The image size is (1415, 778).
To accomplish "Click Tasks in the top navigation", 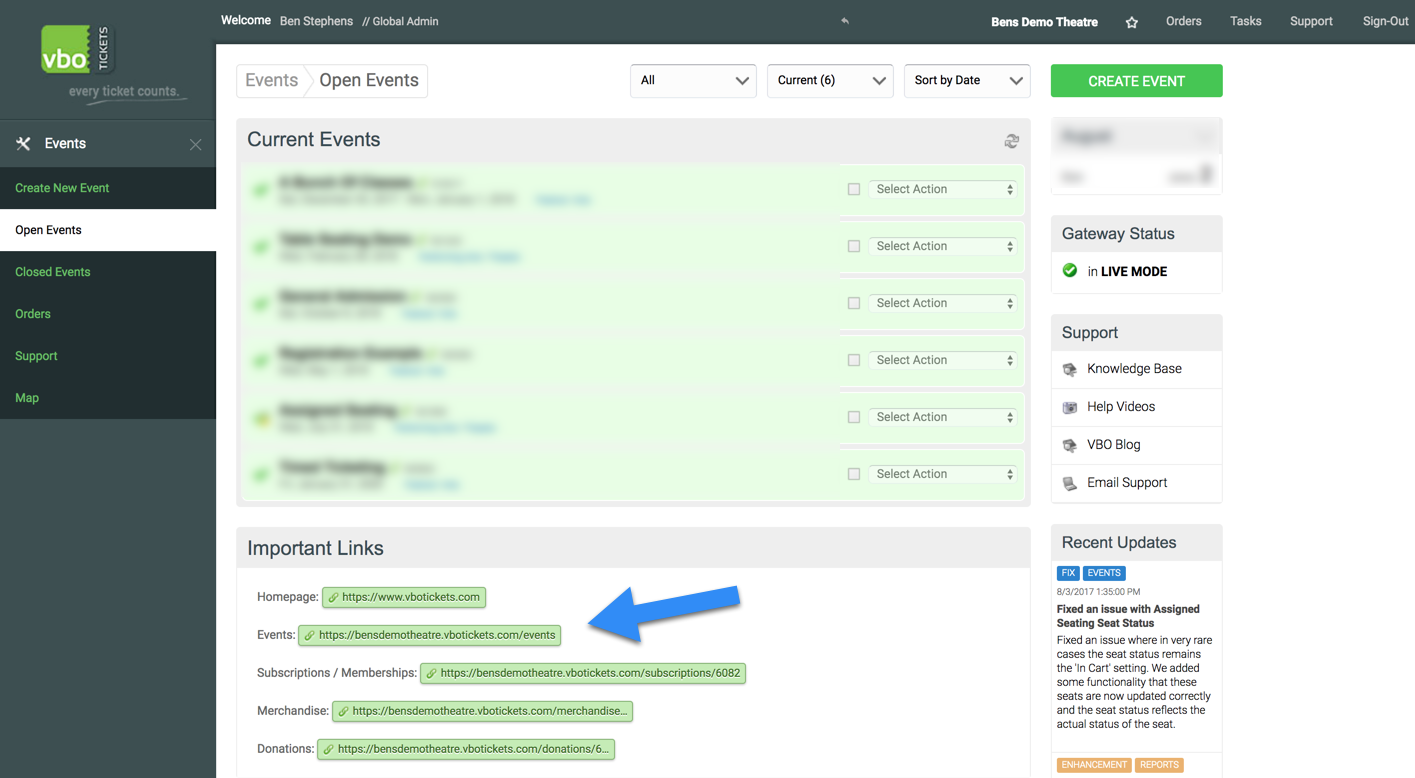I will click(1245, 21).
